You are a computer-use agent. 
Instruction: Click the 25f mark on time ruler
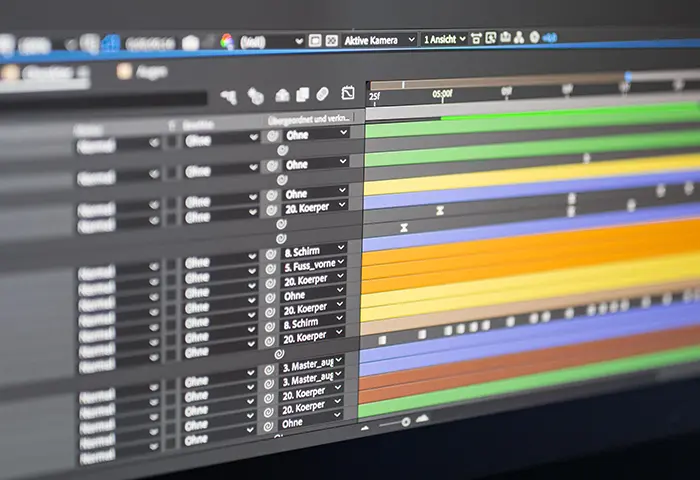[374, 96]
